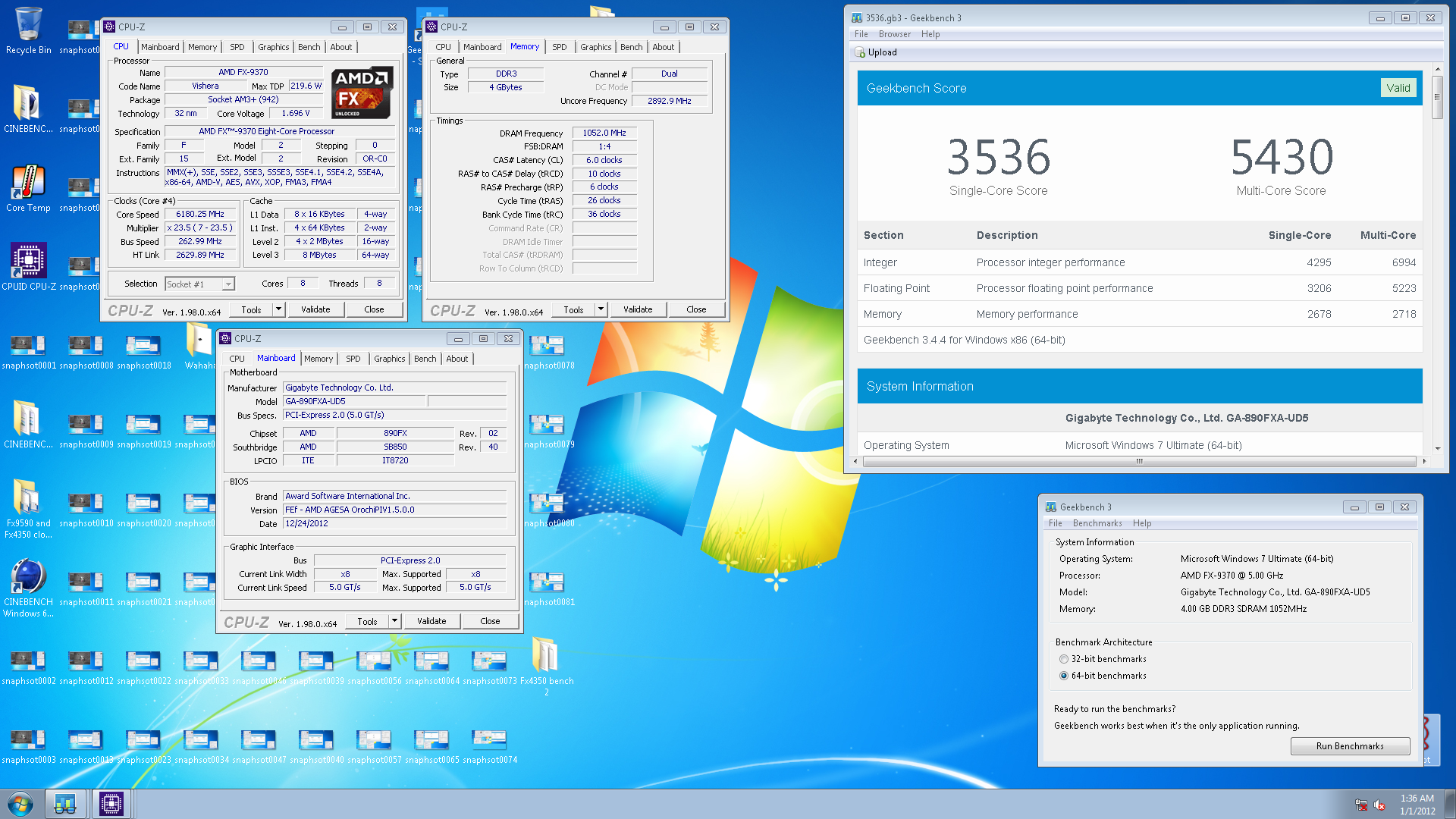This screenshot has width=1456, height=819.
Task: Click the vertical scrollbar down arrow in Geekbench
Action: pos(1437,449)
